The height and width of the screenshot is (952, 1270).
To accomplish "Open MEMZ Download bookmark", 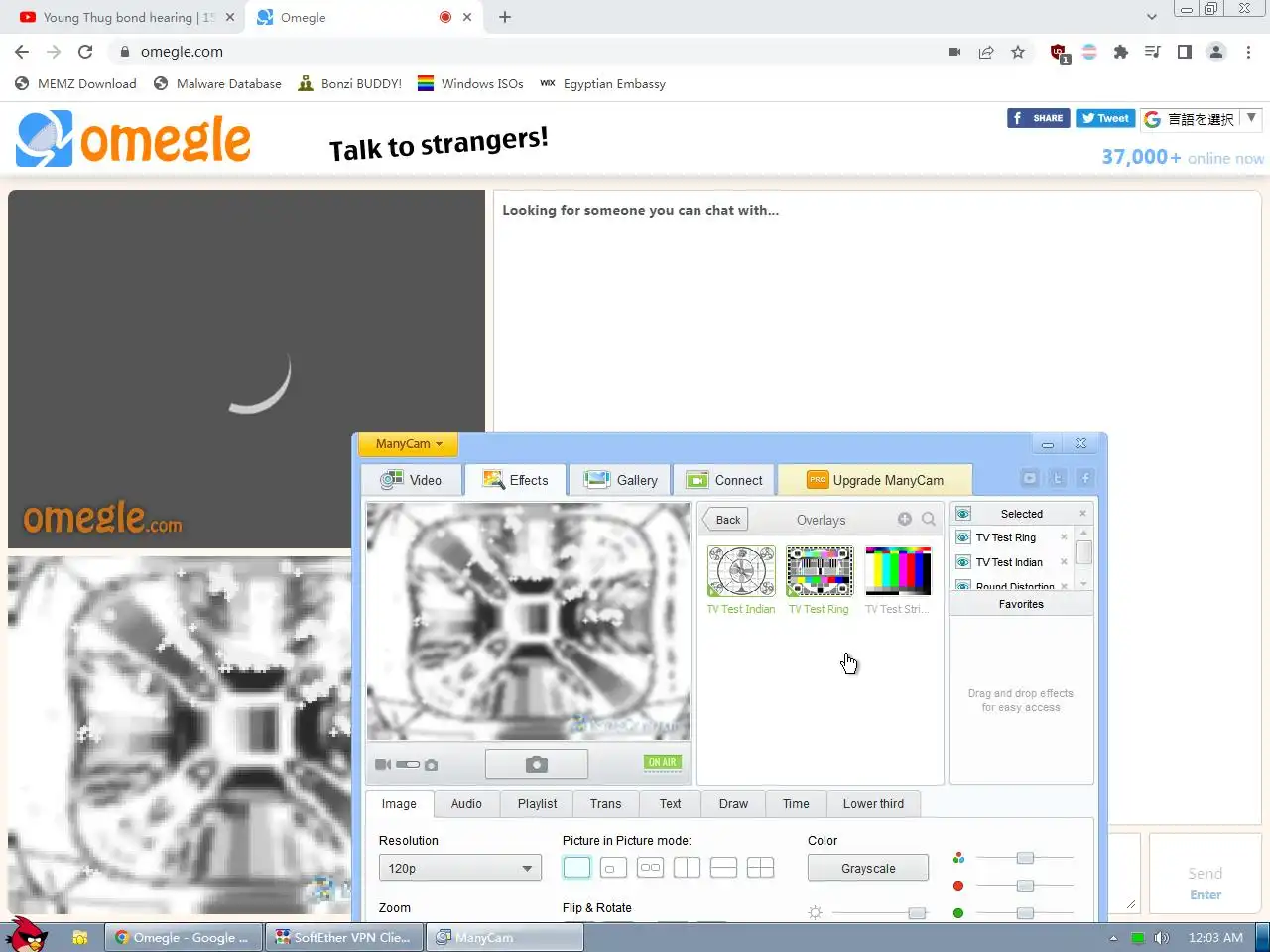I will tap(75, 83).
